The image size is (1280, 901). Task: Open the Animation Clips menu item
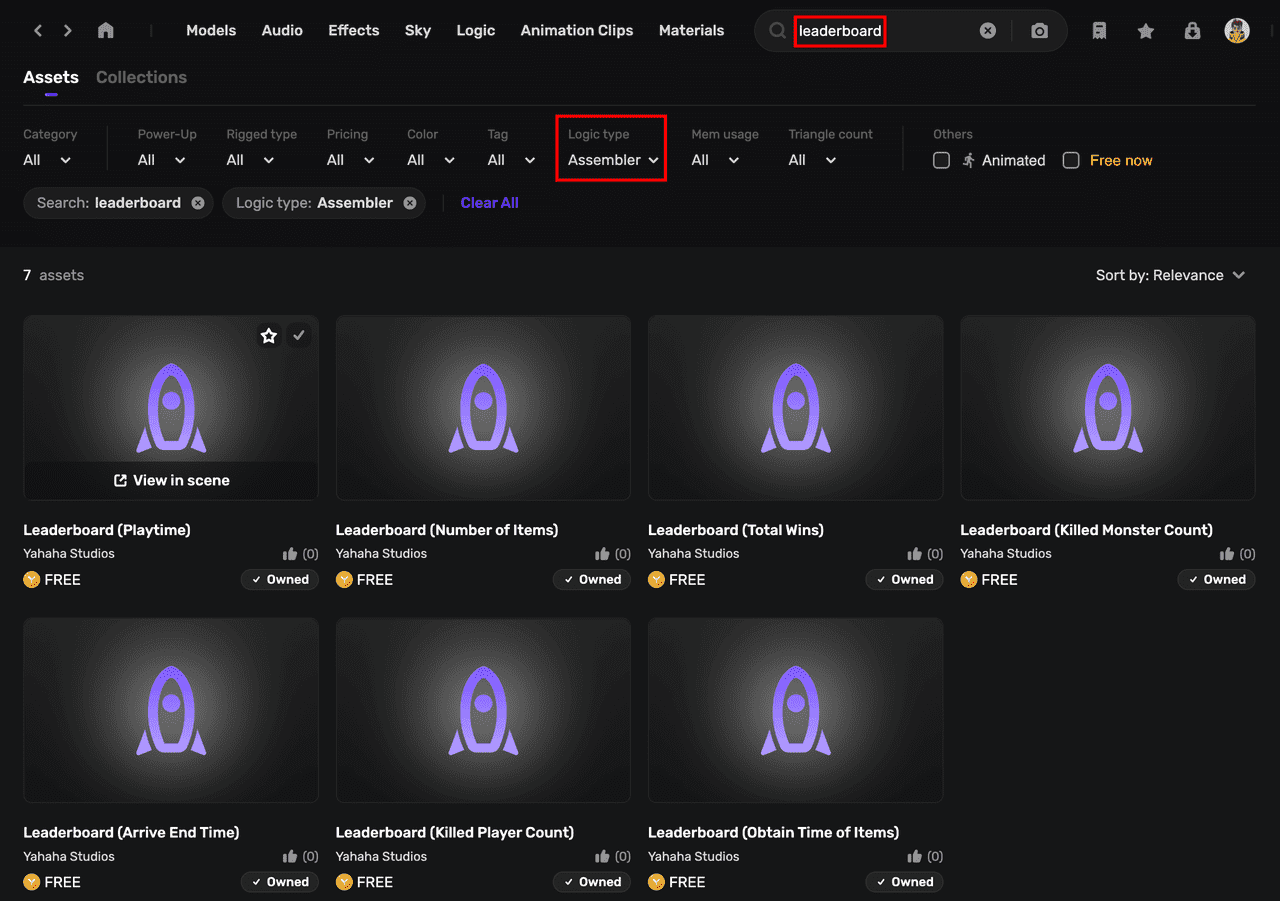pyautogui.click(x=577, y=30)
